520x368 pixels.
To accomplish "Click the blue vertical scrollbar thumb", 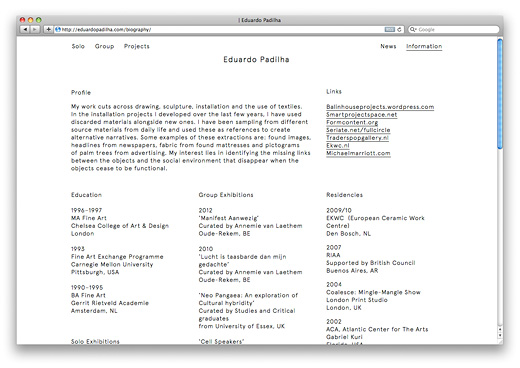I will [500, 94].
